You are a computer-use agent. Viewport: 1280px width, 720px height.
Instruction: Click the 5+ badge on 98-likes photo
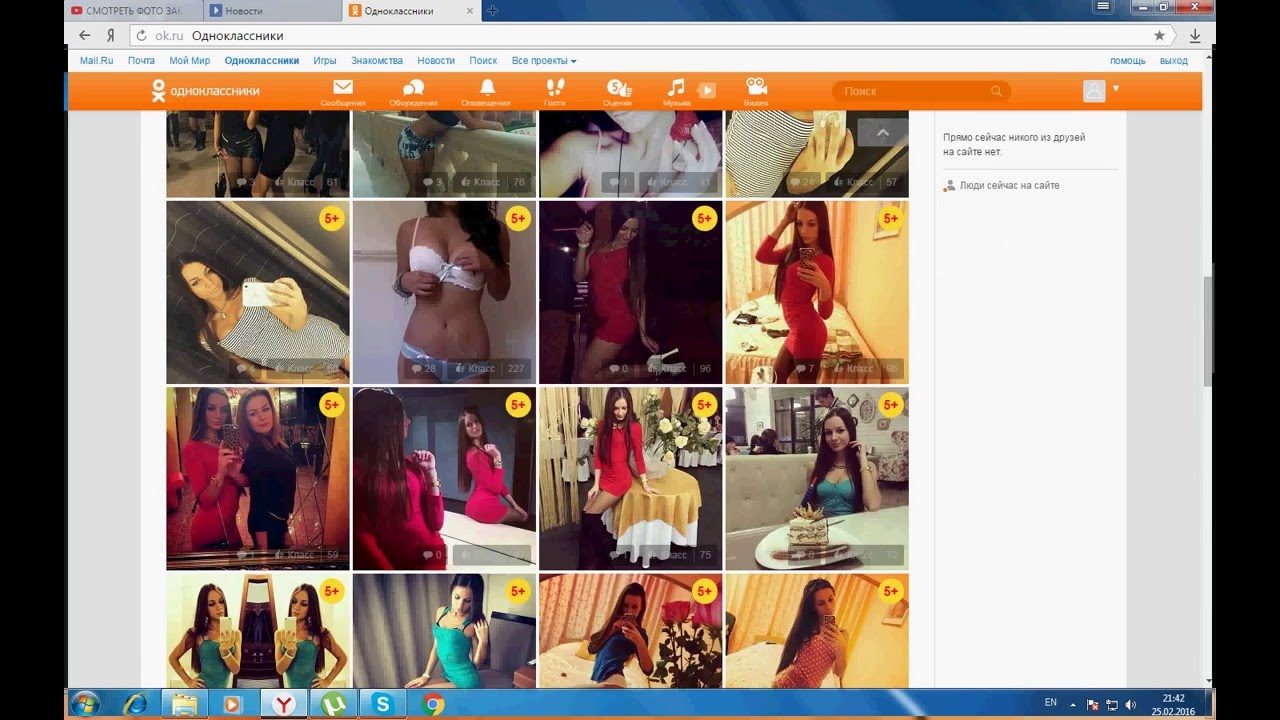pyautogui.click(x=890, y=218)
